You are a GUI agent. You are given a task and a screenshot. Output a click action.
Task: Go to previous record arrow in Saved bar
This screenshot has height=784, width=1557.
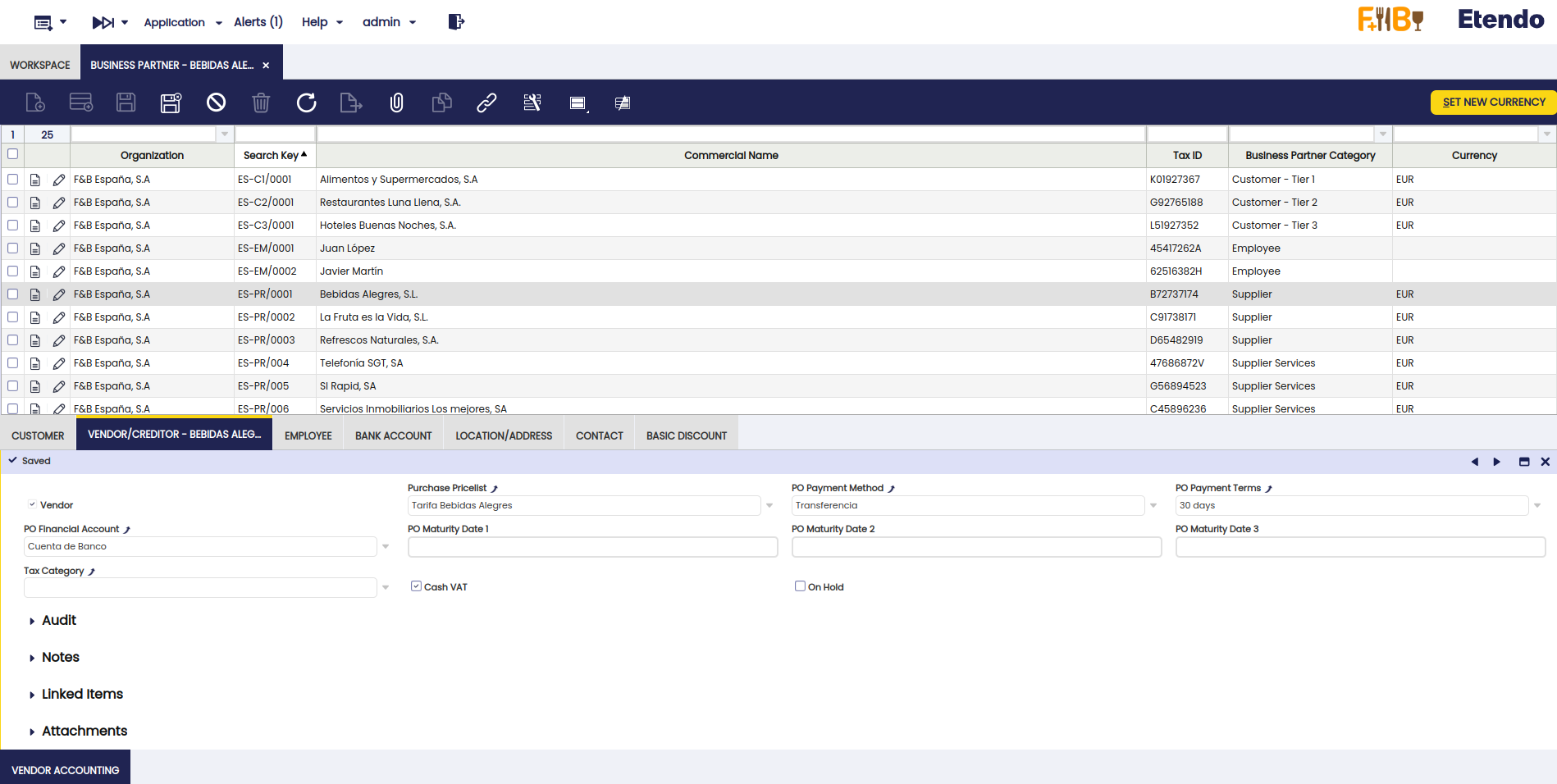pyautogui.click(x=1474, y=462)
